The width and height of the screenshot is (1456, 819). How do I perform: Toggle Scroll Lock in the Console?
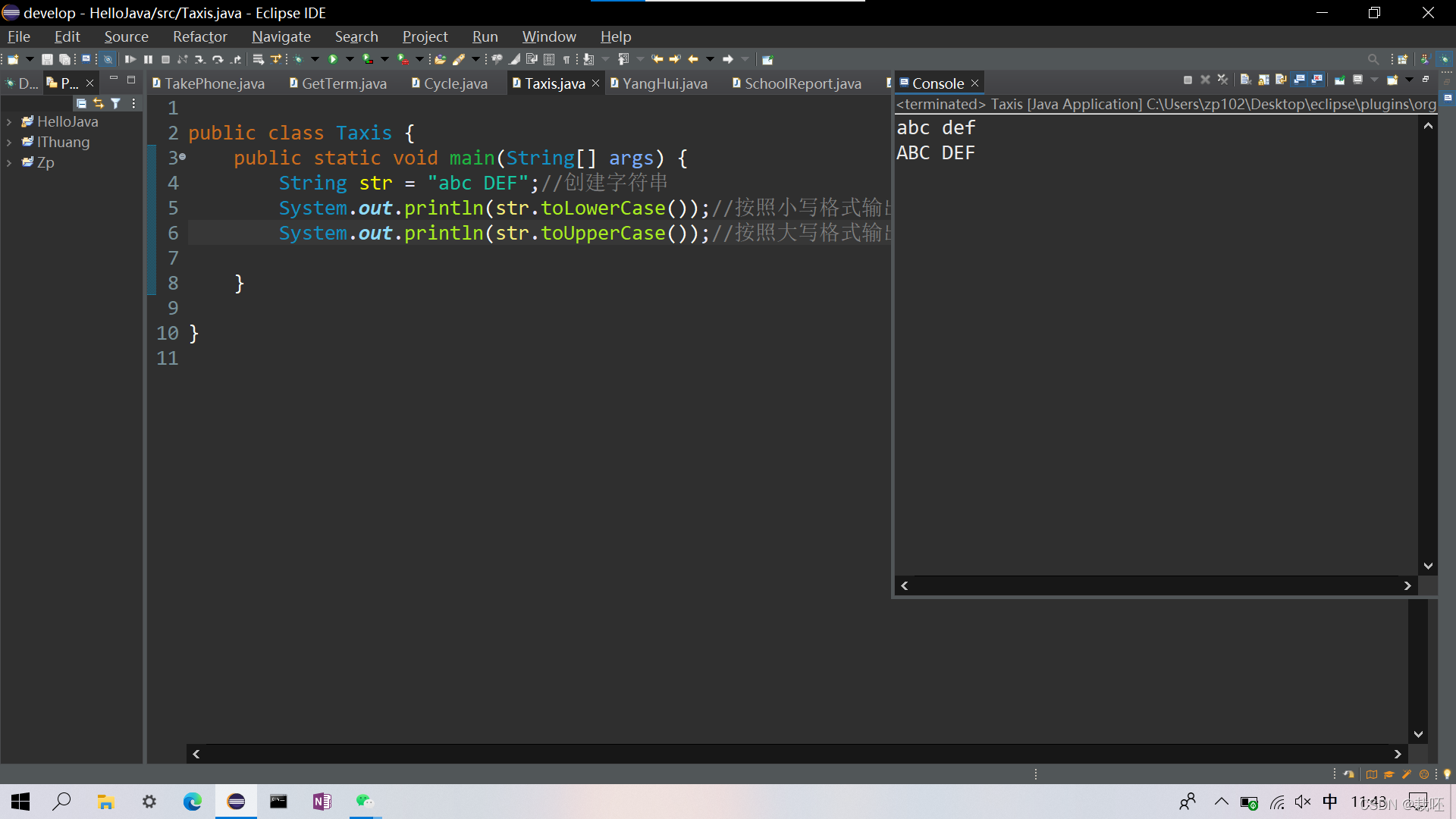(1263, 80)
